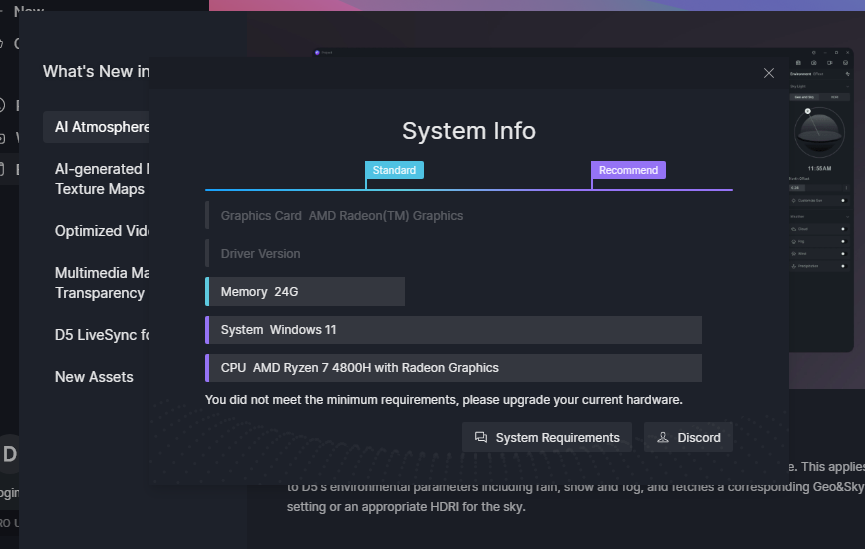Select AI Atmosphere in What's New list
Image resolution: width=865 pixels, height=549 pixels.
click(97, 127)
